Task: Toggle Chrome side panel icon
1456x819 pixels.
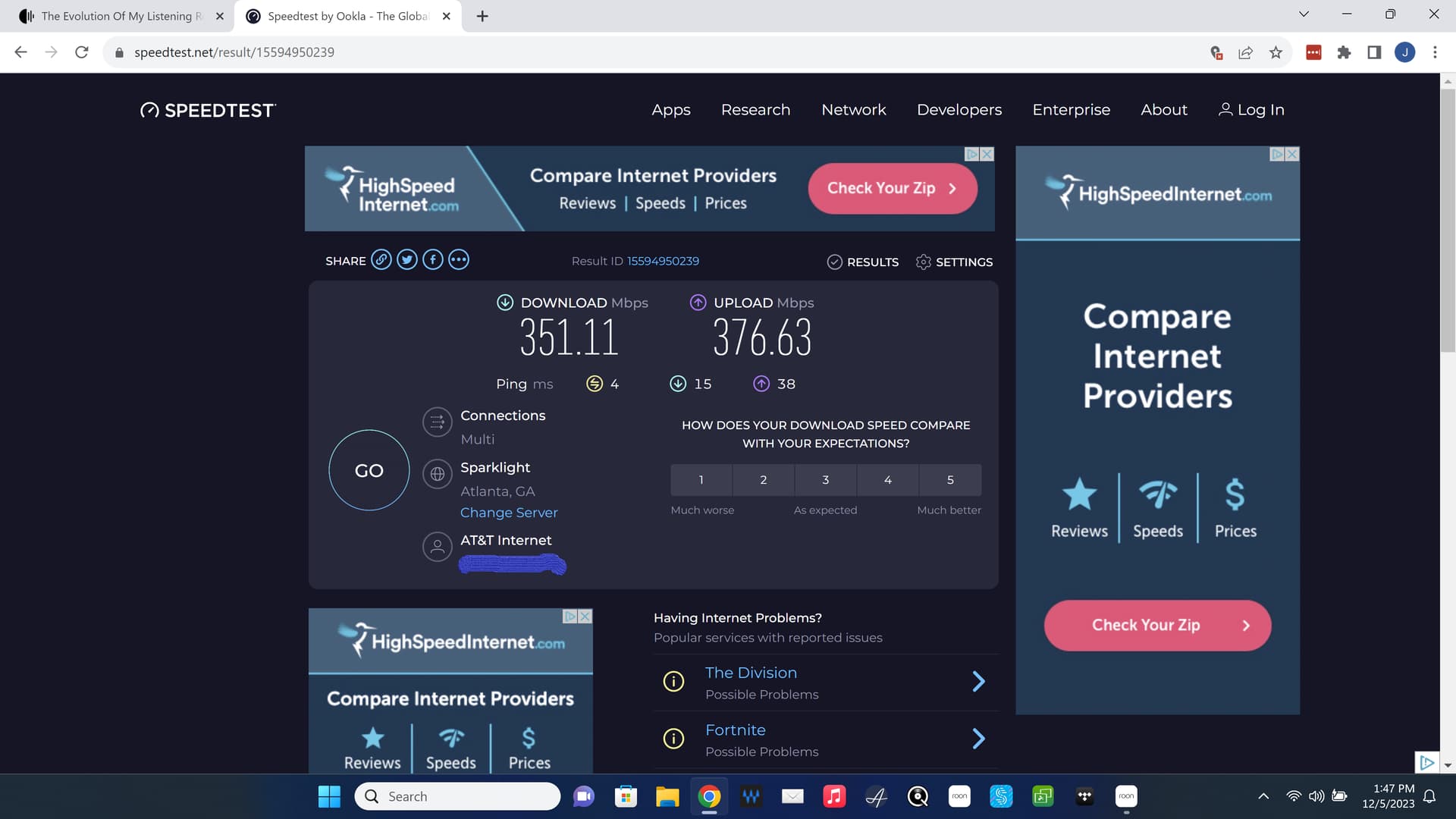Action: tap(1374, 52)
